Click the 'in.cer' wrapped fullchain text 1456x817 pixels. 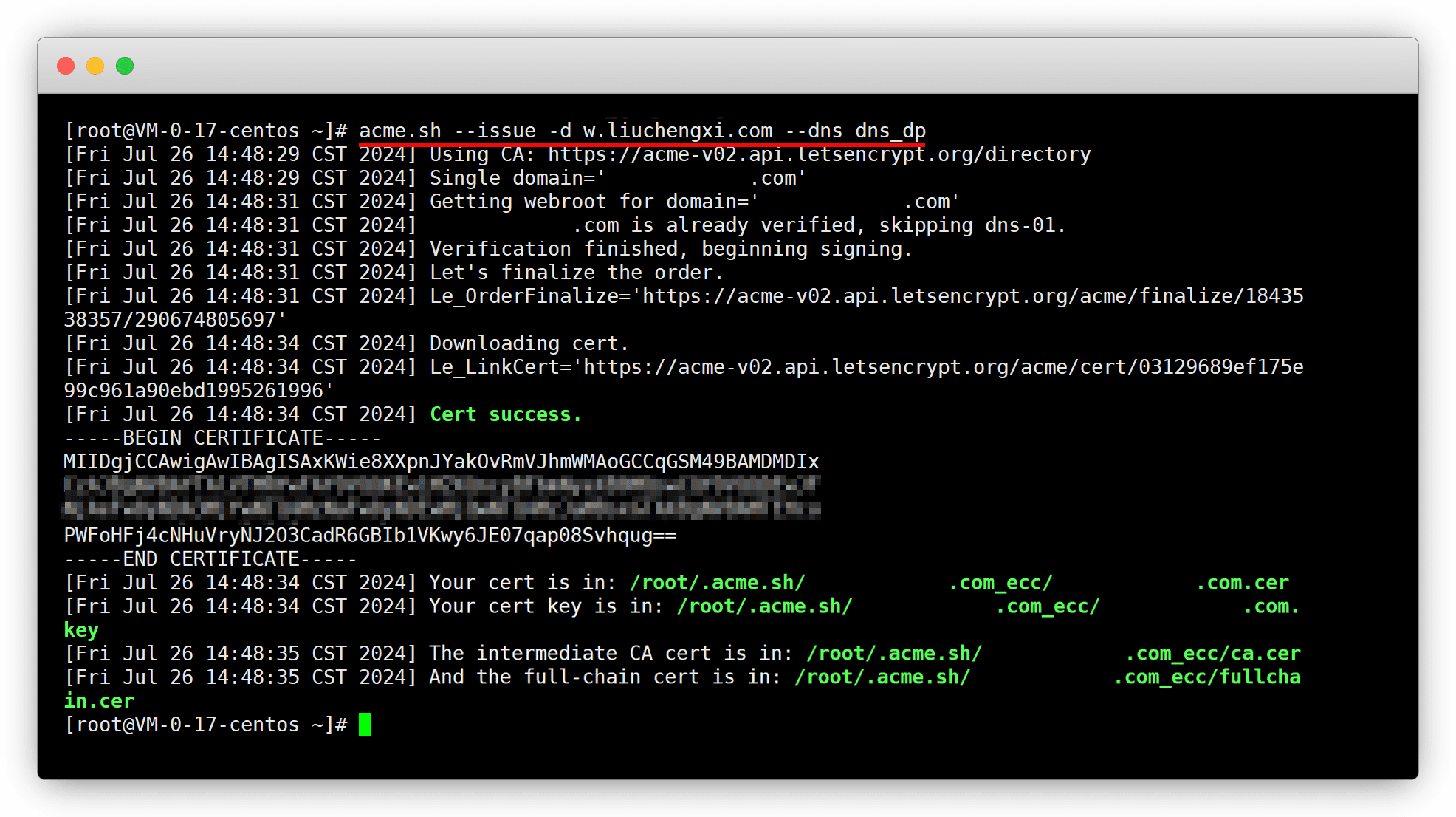99,701
